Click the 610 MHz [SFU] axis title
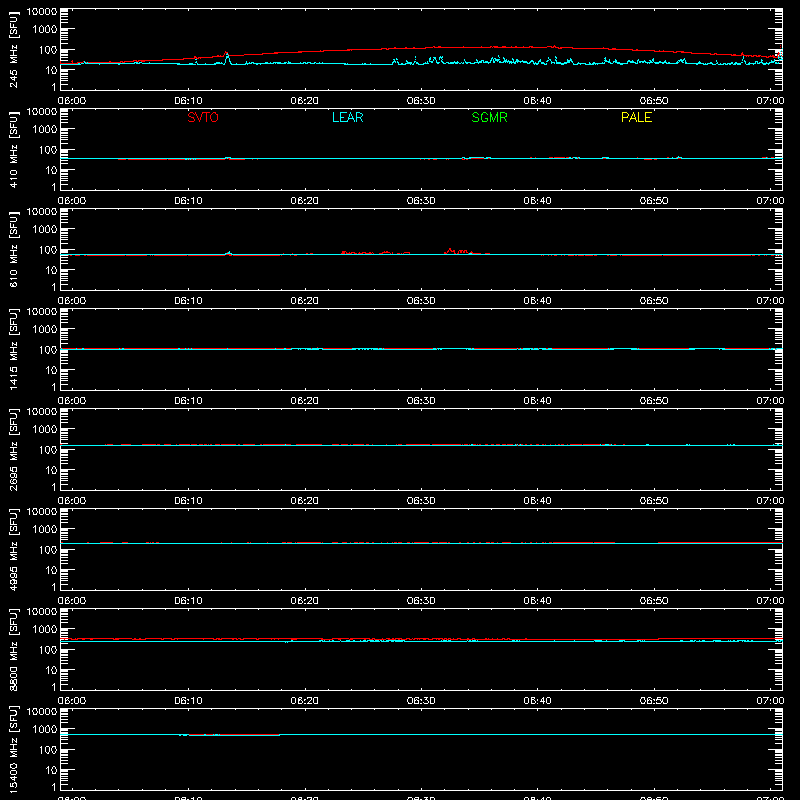Screen dimensions: 800x800 tap(14, 250)
